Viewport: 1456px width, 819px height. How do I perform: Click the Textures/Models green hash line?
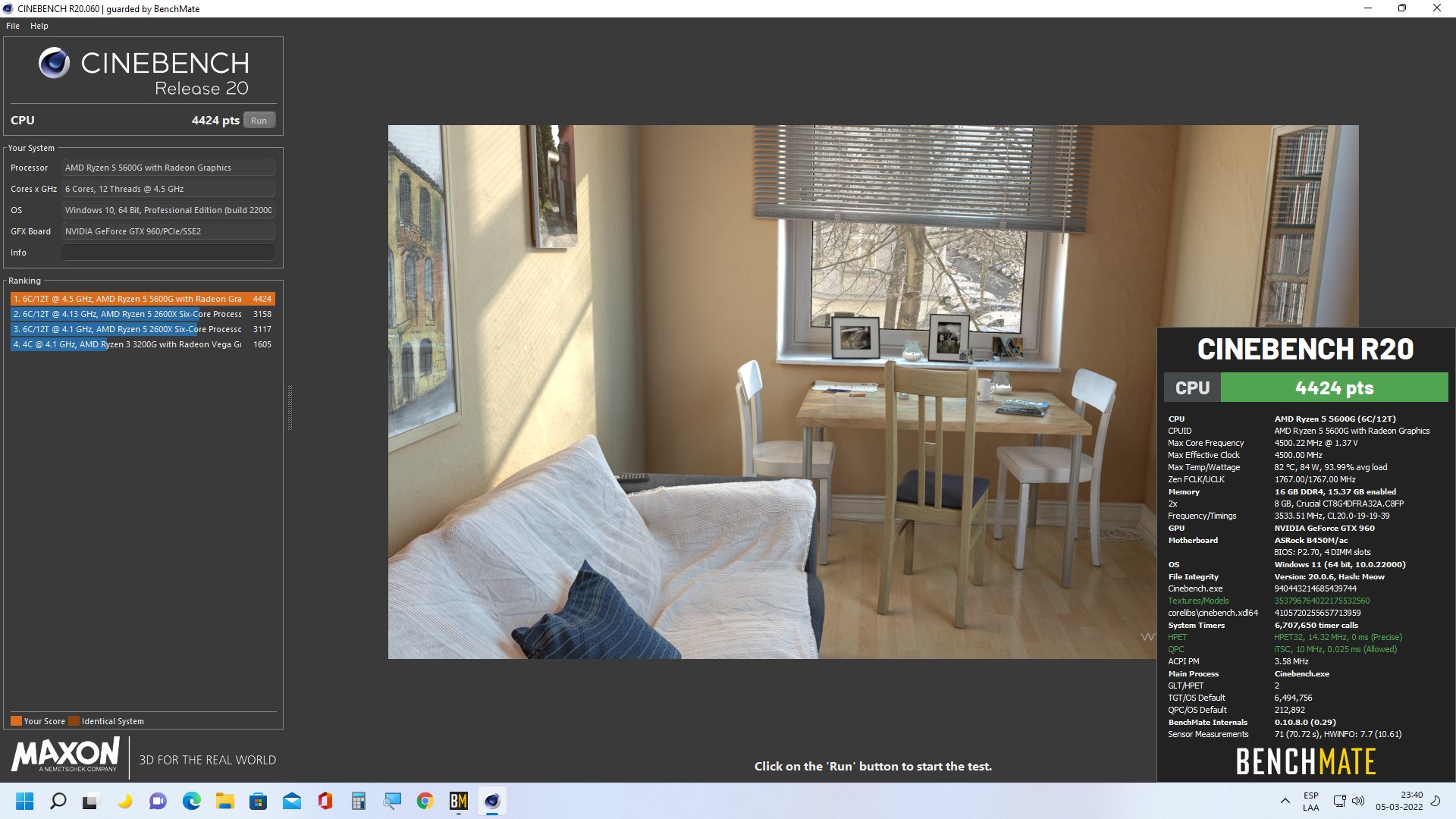tap(1269, 601)
